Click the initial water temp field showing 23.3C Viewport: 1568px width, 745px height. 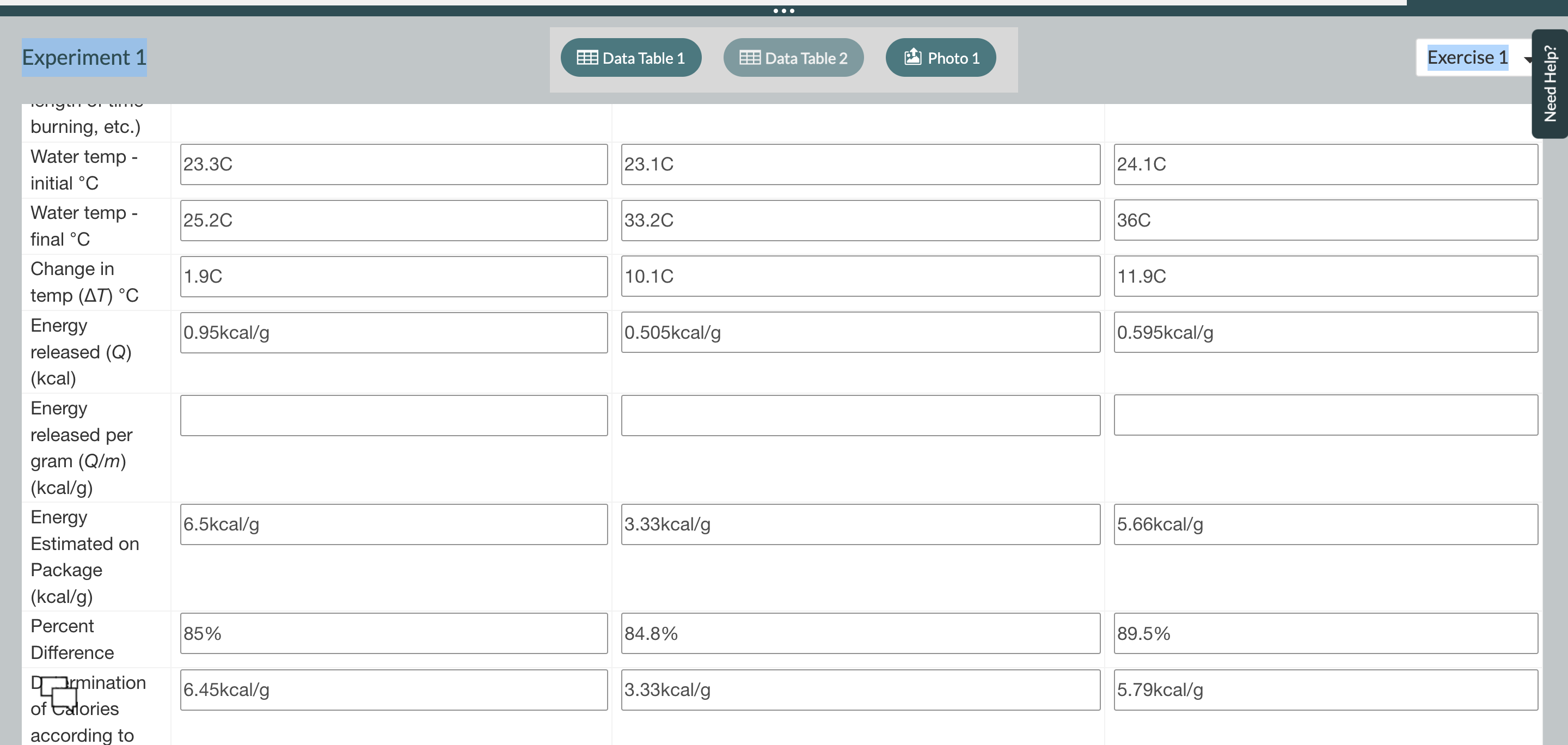pyautogui.click(x=393, y=164)
